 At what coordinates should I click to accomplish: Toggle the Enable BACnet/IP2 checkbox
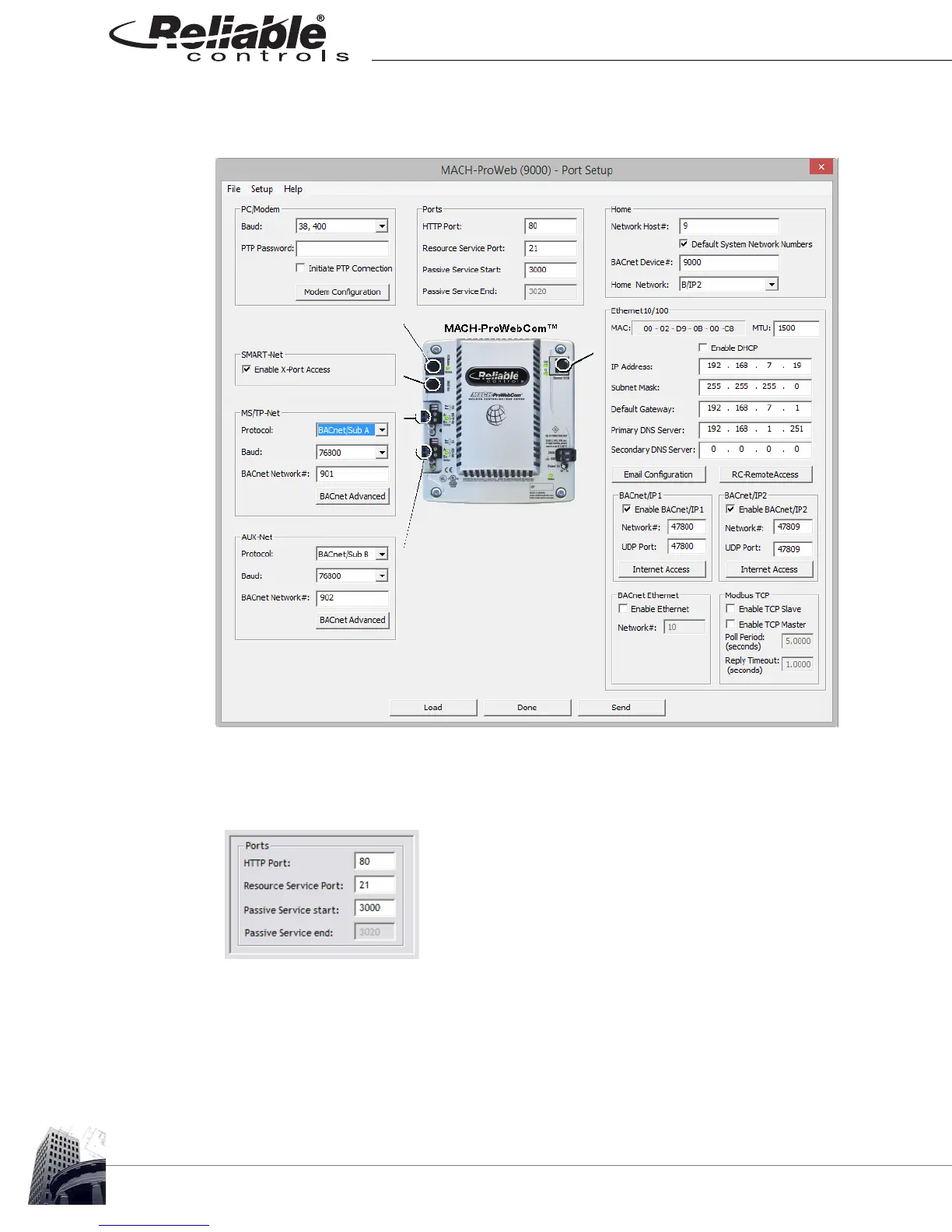click(x=730, y=509)
